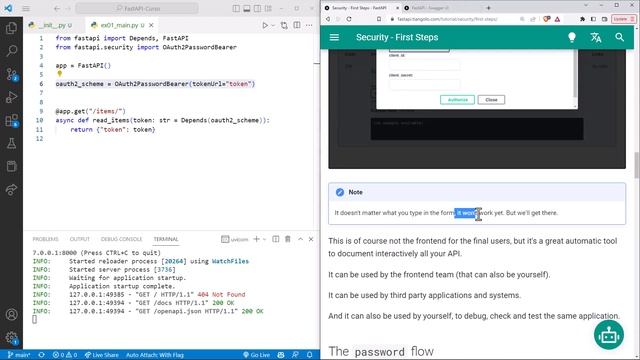
Task: Switch to the PROBLEMS panel tab
Action: [x=45, y=239]
